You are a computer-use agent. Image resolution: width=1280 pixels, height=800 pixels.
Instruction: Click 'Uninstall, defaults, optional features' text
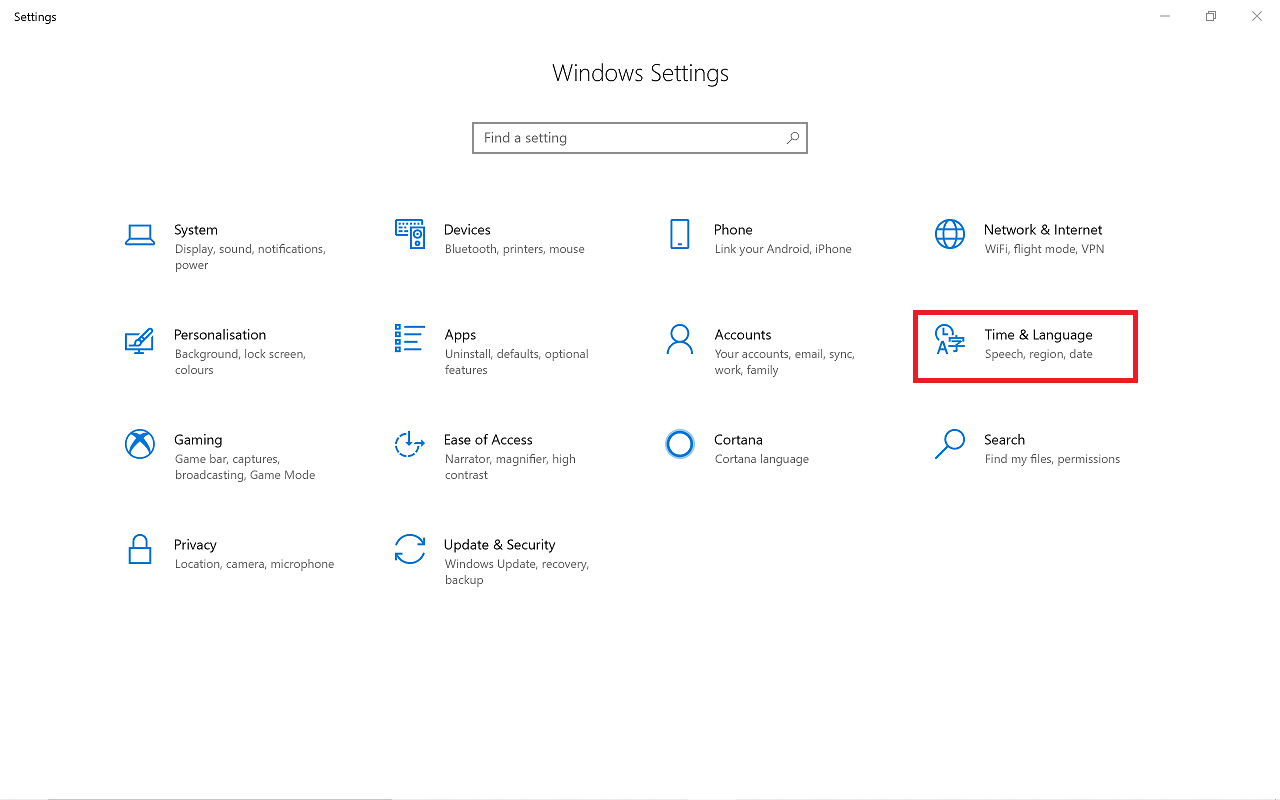(517, 362)
